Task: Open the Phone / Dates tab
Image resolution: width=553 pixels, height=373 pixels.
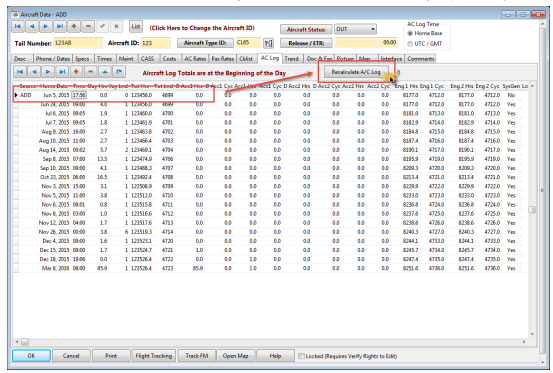Action: click(53, 59)
